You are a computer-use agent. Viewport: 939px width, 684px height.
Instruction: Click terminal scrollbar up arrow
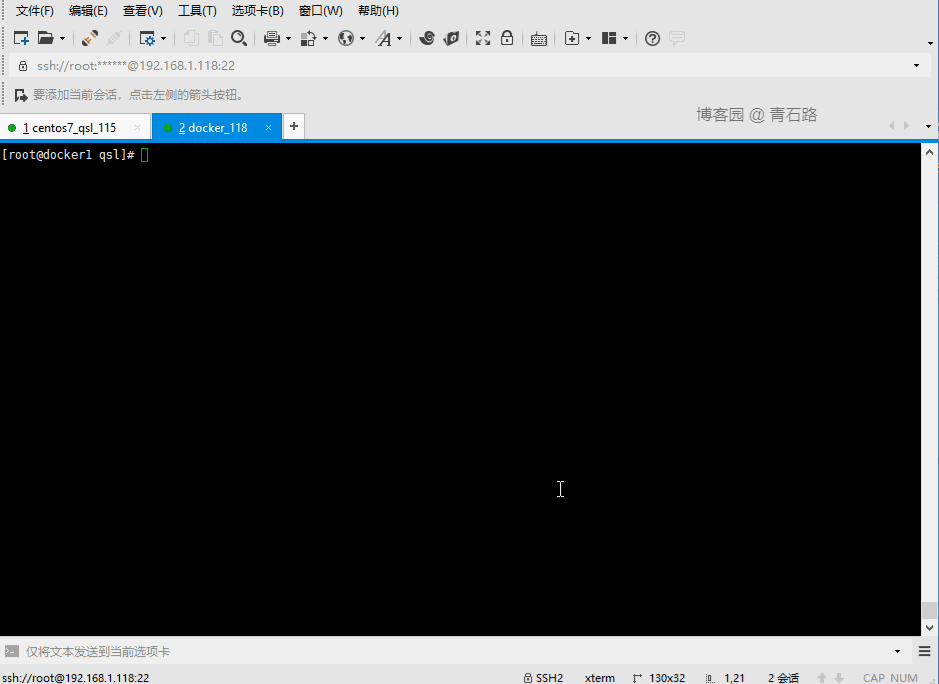[x=929, y=152]
